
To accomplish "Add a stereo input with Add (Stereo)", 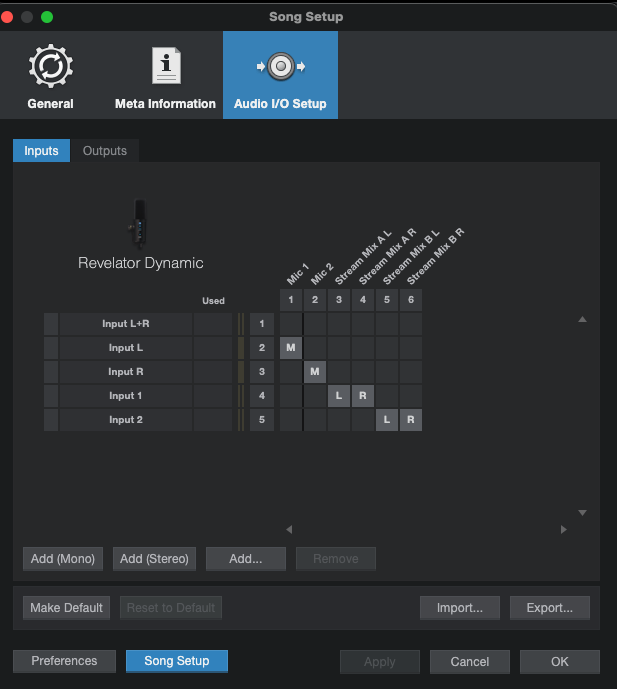I will tap(154, 559).
